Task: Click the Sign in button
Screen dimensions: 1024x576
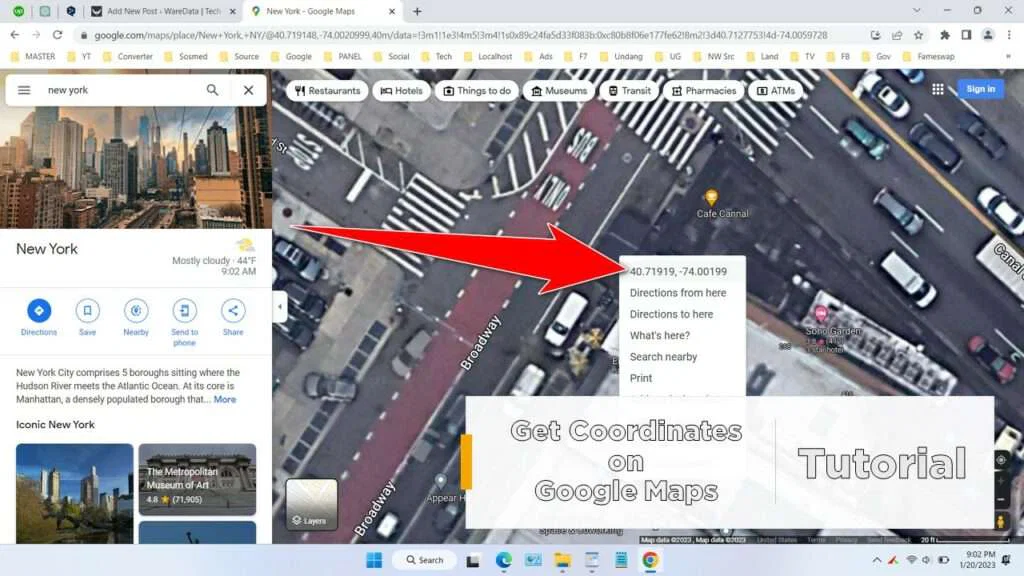Action: pos(981,89)
